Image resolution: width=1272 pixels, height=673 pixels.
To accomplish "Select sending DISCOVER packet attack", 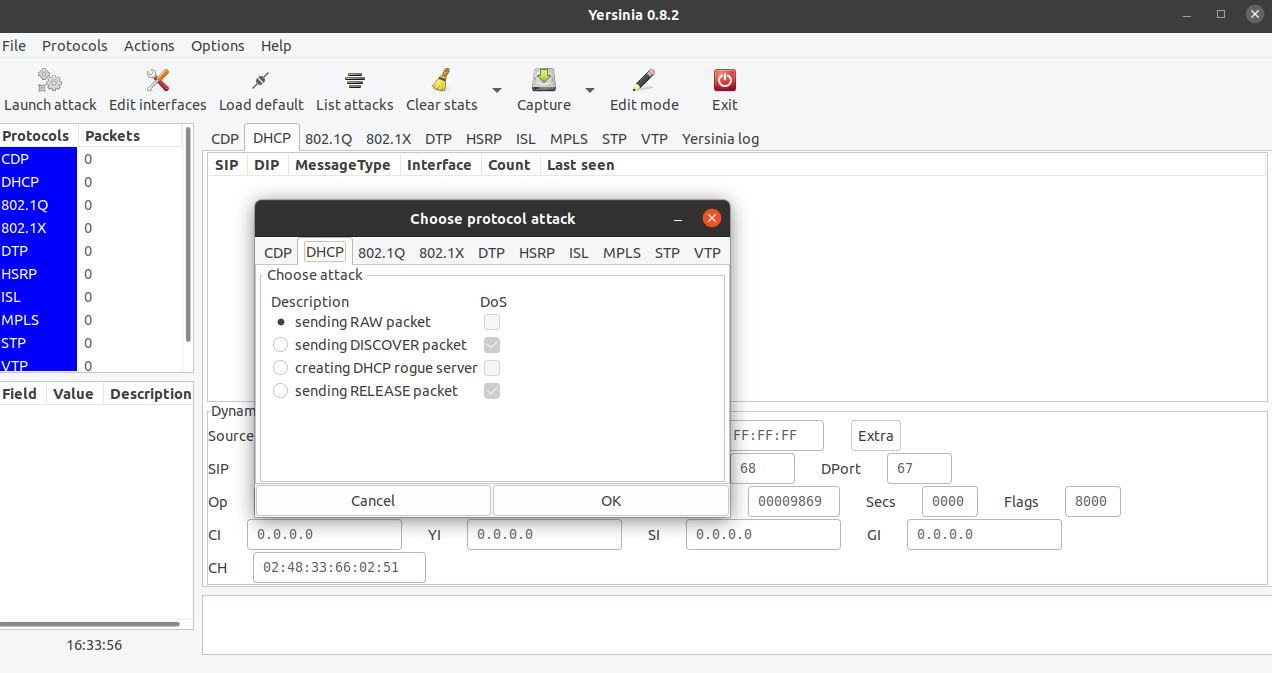I will pos(281,345).
